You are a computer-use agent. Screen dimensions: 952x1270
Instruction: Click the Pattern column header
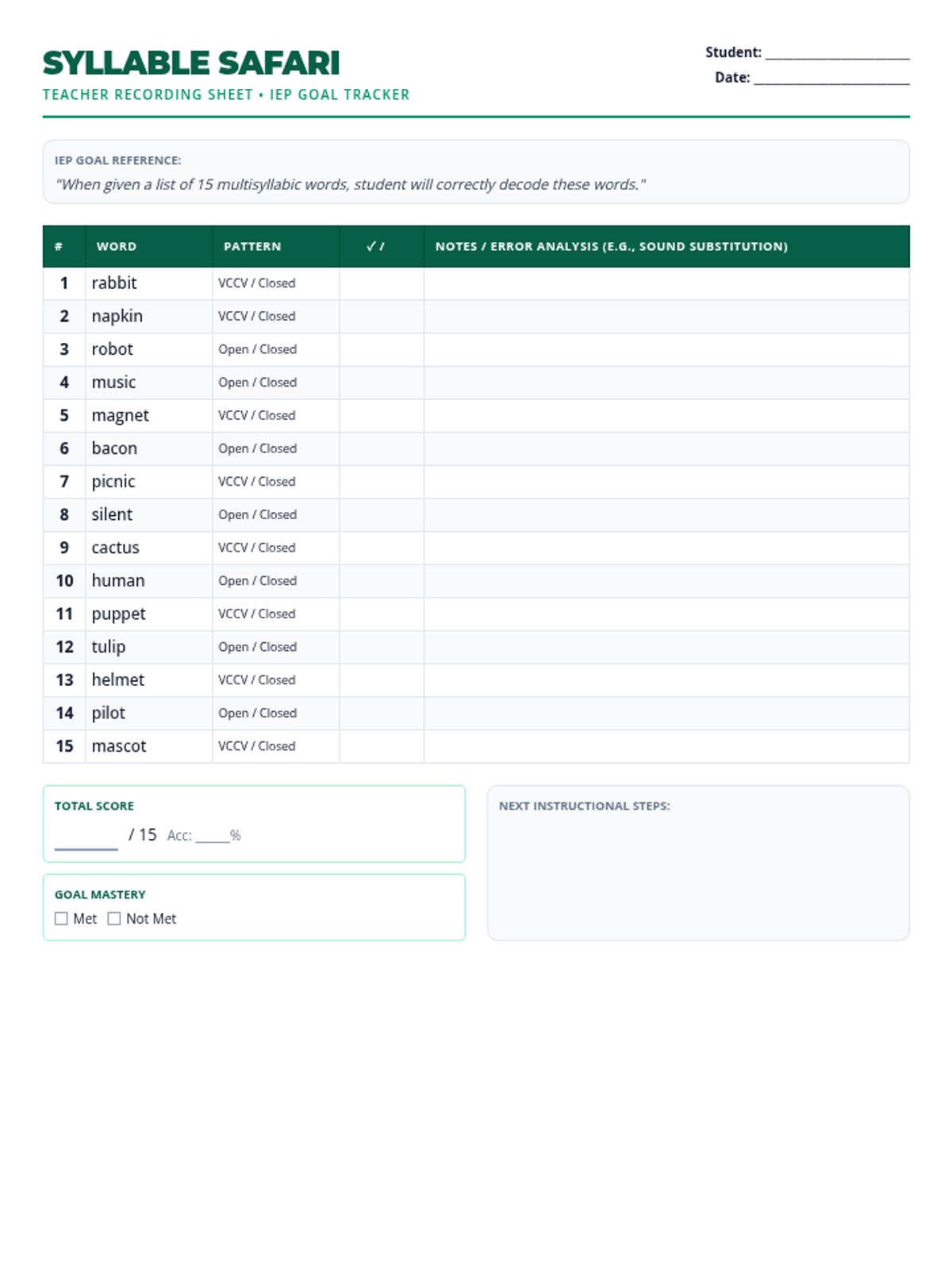tap(252, 247)
